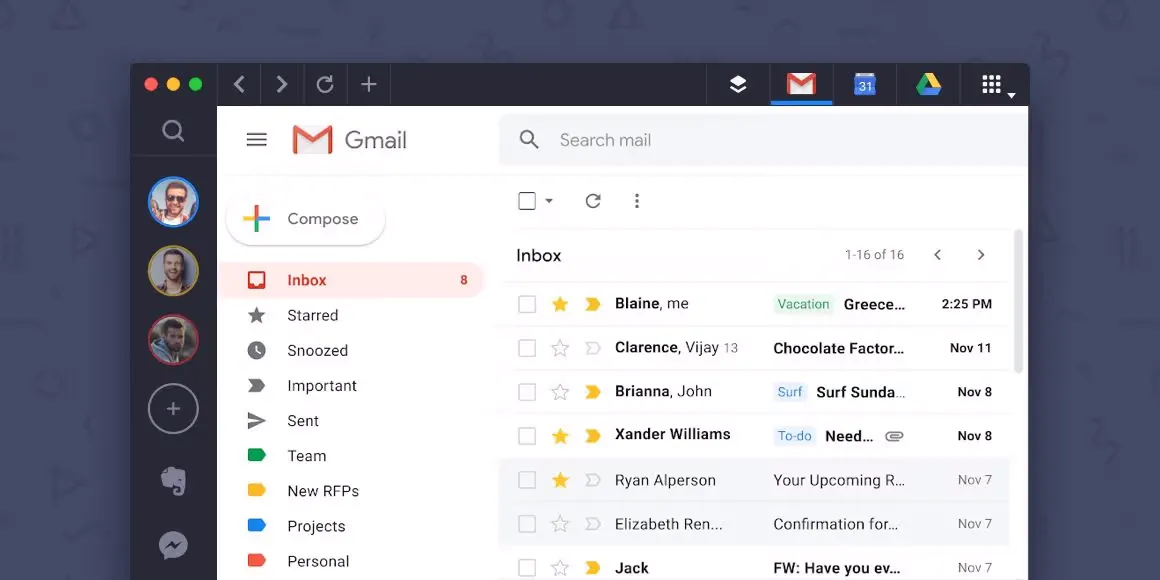Open the select-all checkbox dropdown arrow
The width and height of the screenshot is (1160, 580).
pyautogui.click(x=549, y=201)
